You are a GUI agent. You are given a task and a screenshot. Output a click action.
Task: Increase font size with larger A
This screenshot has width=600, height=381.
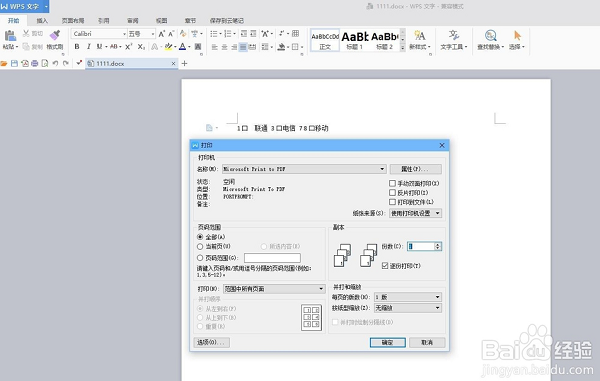click(x=162, y=34)
